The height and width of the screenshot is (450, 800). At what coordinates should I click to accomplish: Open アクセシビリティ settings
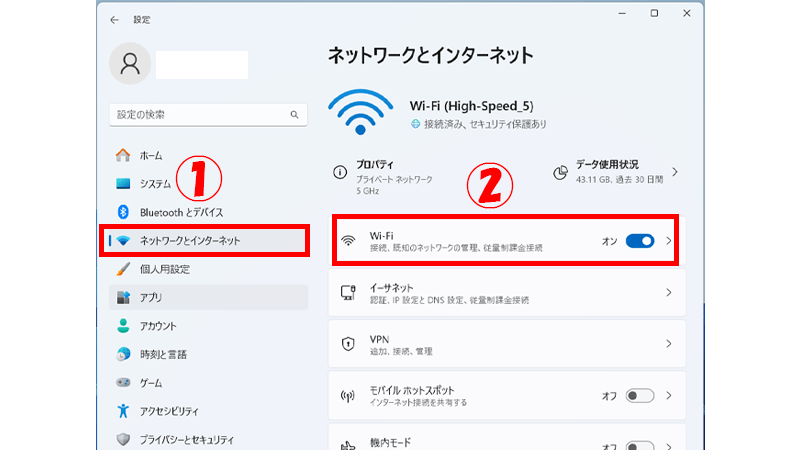point(208,411)
